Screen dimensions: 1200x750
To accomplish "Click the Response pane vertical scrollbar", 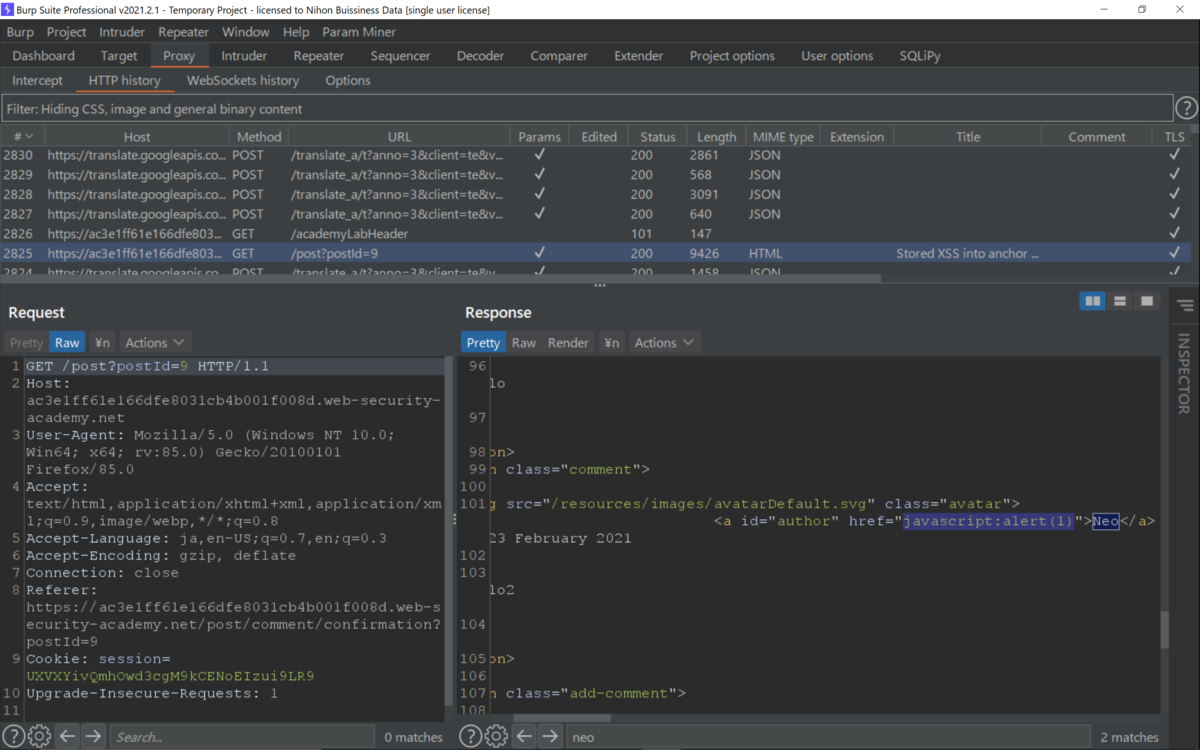I will (1164, 630).
